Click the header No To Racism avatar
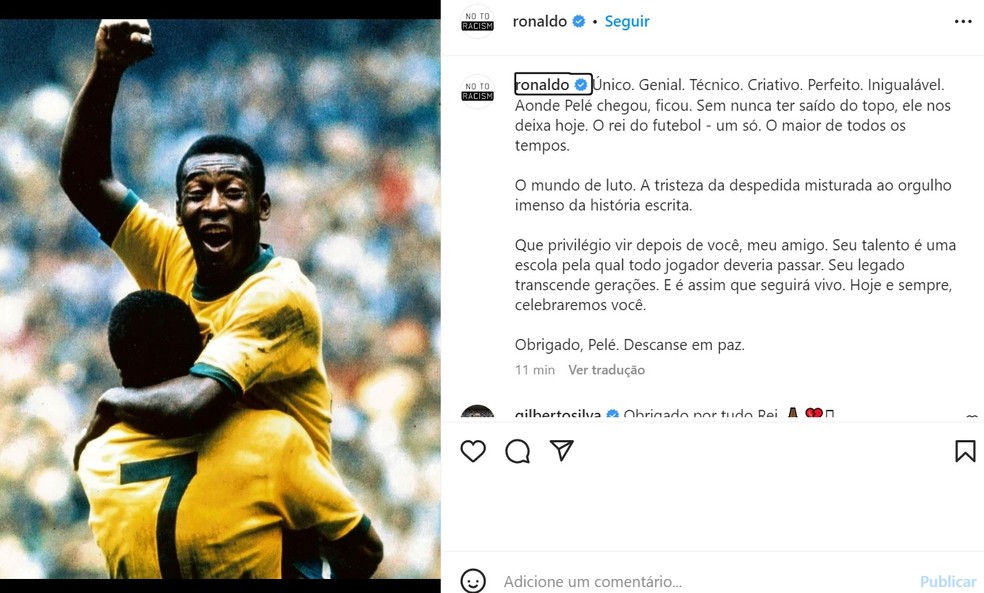Image resolution: width=984 pixels, height=593 pixels. coord(478,21)
